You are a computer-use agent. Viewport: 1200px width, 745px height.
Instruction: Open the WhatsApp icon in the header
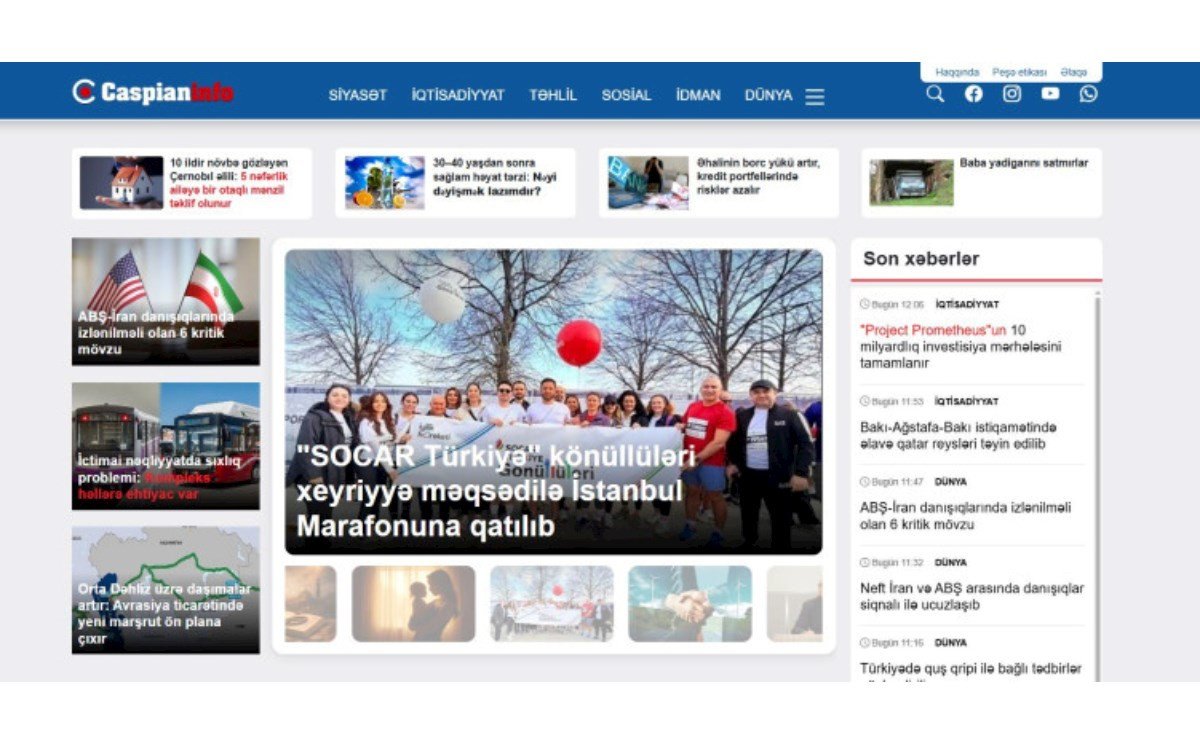pyautogui.click(x=1088, y=94)
